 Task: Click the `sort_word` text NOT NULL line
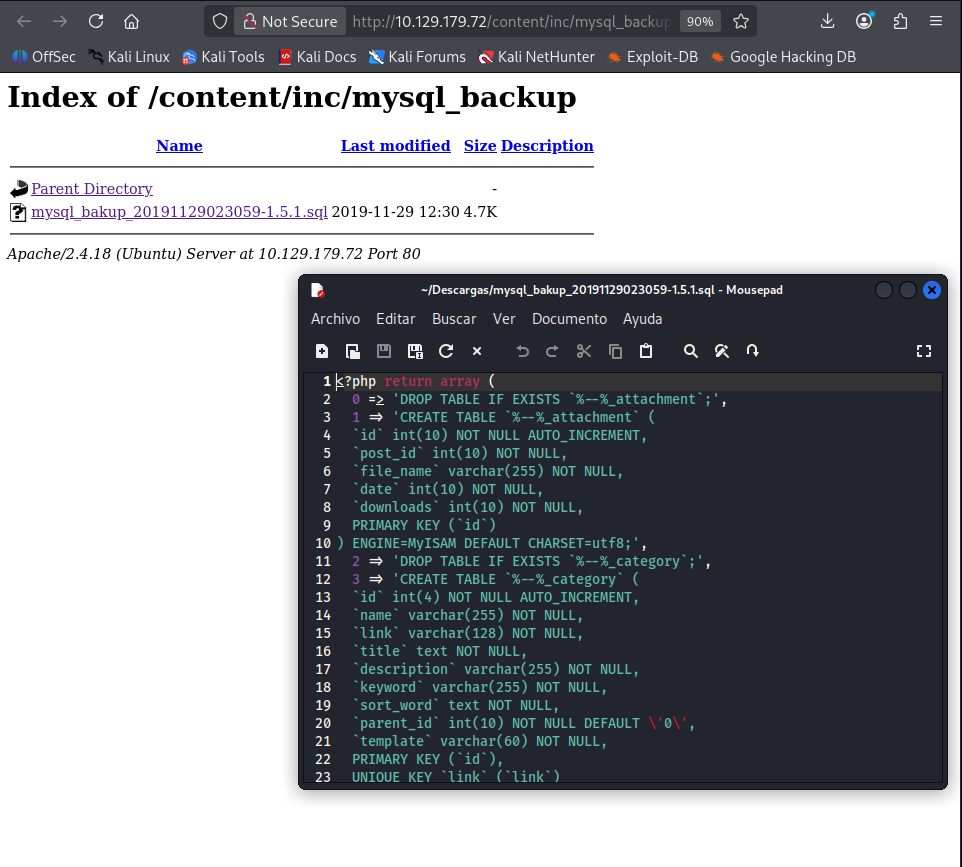pos(456,706)
